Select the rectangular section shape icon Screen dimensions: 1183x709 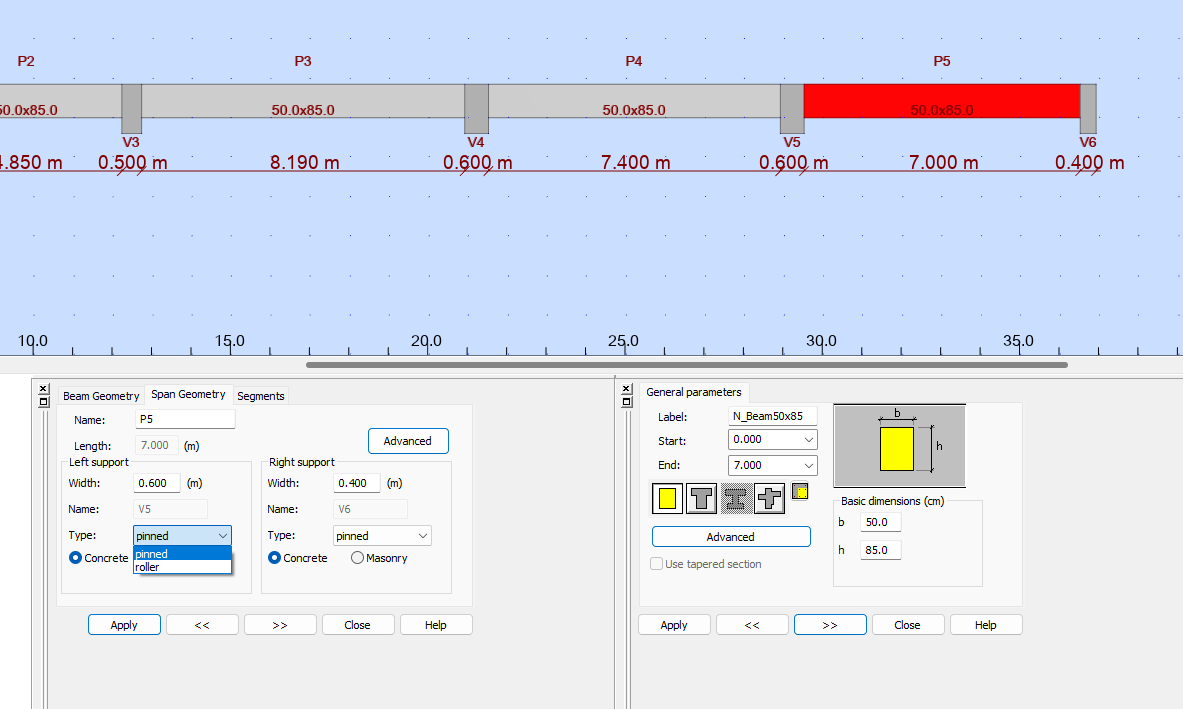tap(668, 499)
